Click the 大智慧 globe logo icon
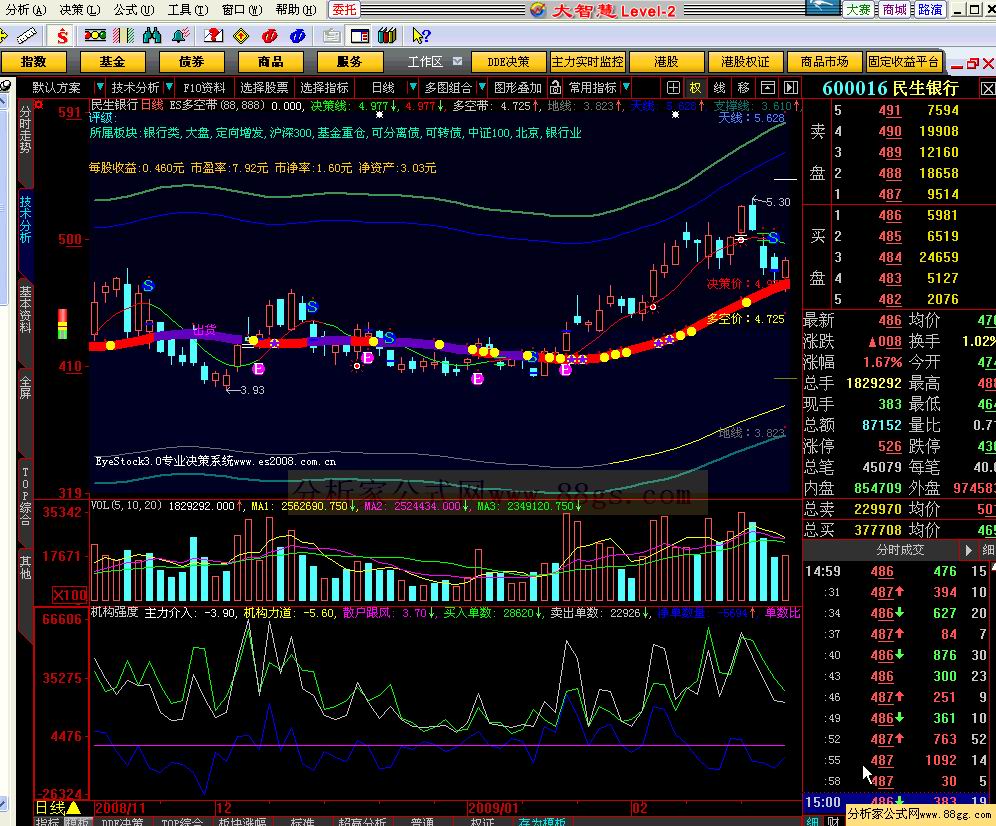Screen dimensions: 996x826 pyautogui.click(x=538, y=10)
